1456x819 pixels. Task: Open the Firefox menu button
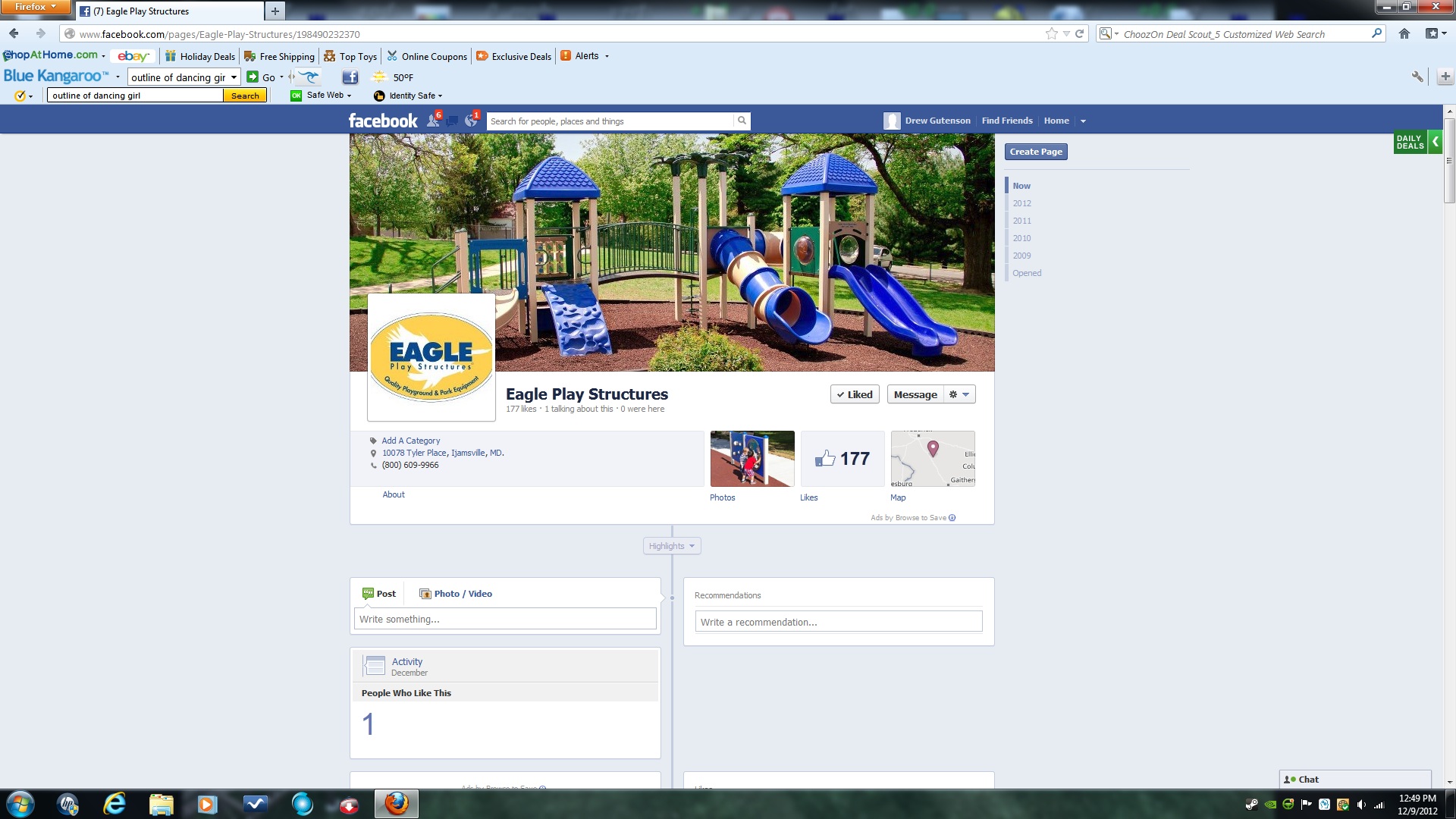pyautogui.click(x=35, y=7)
